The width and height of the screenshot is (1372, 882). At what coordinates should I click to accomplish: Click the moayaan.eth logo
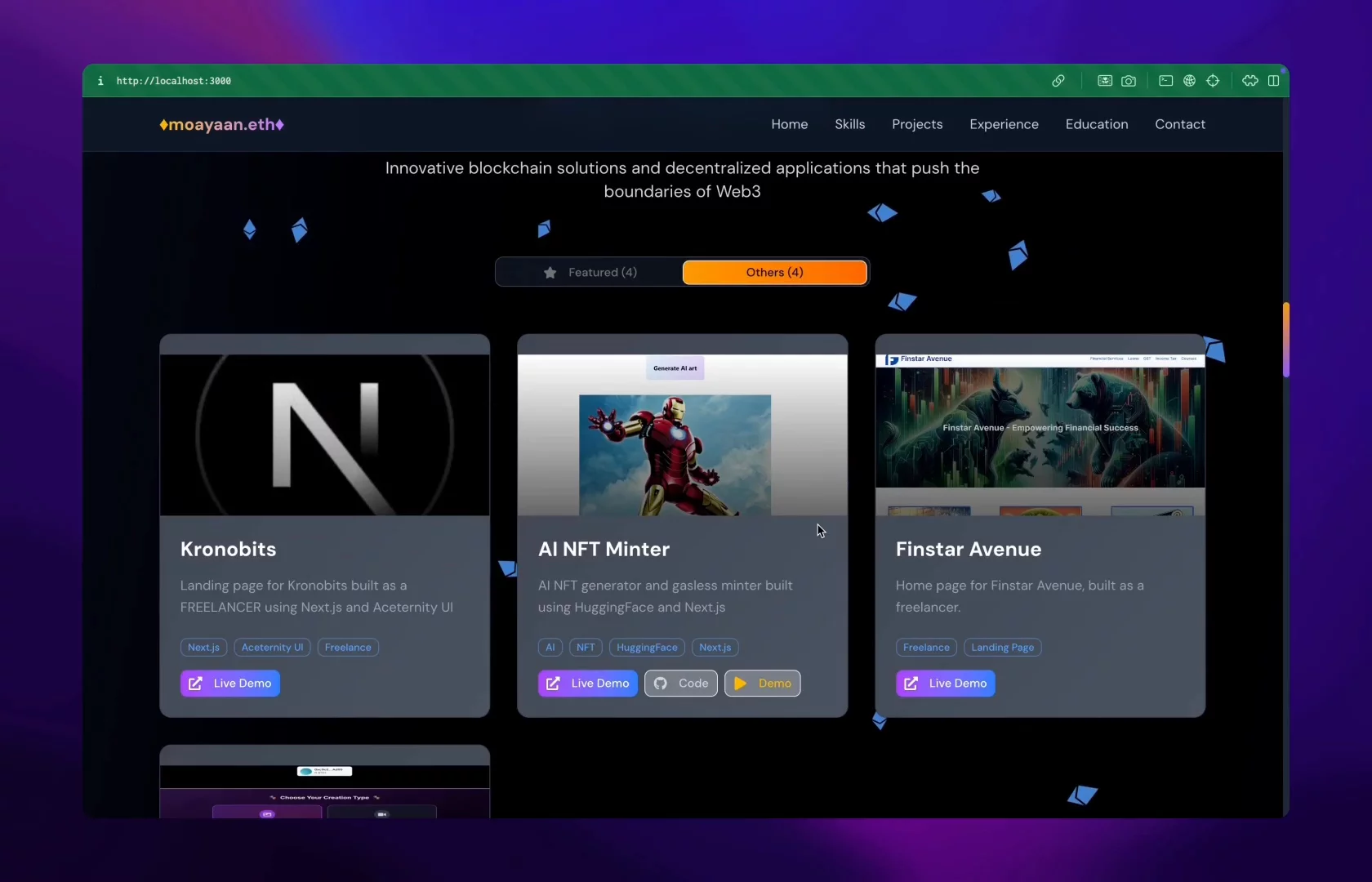[x=221, y=124]
